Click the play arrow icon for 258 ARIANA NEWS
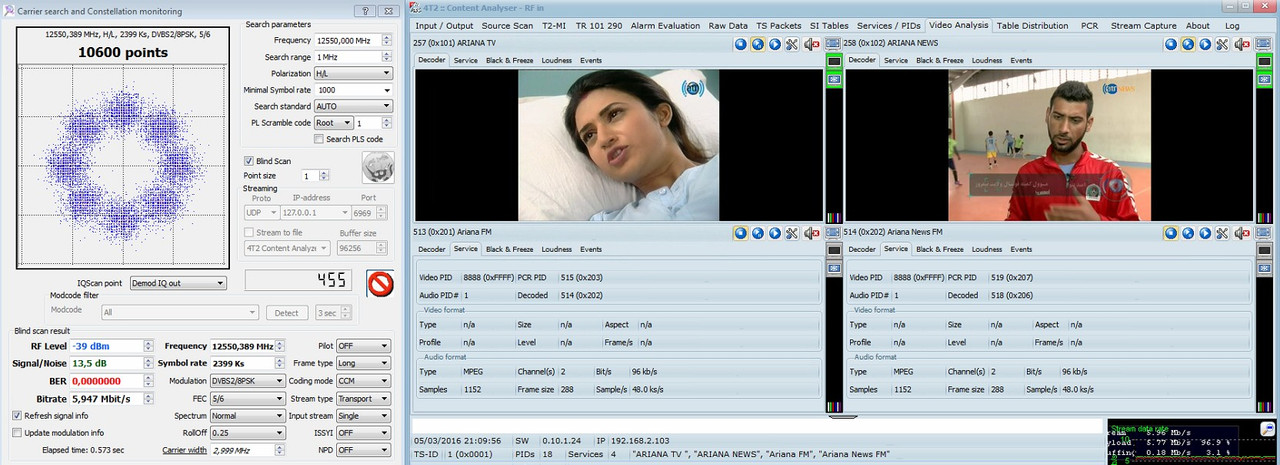The width and height of the screenshot is (1280, 465). (x=1204, y=44)
